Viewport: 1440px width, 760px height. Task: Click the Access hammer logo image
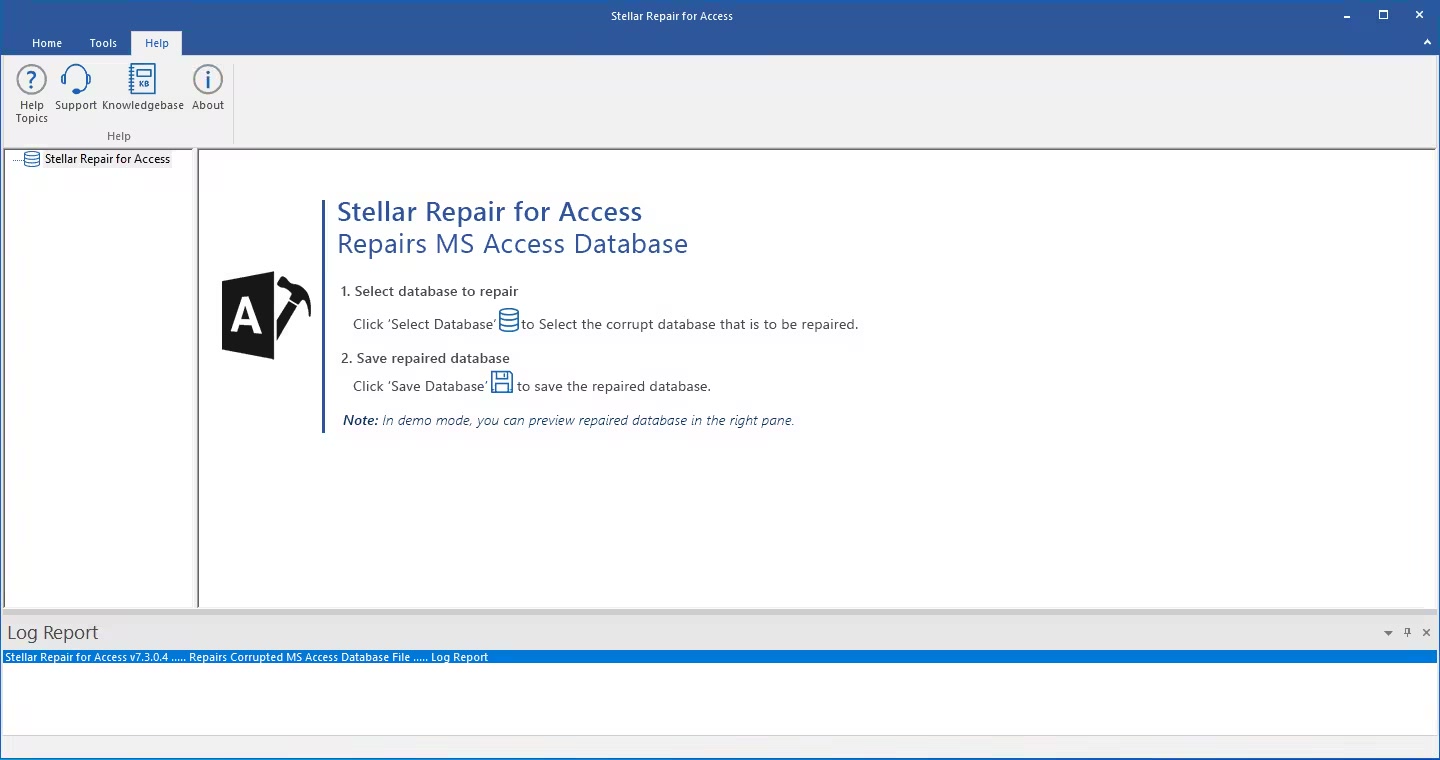coord(266,315)
